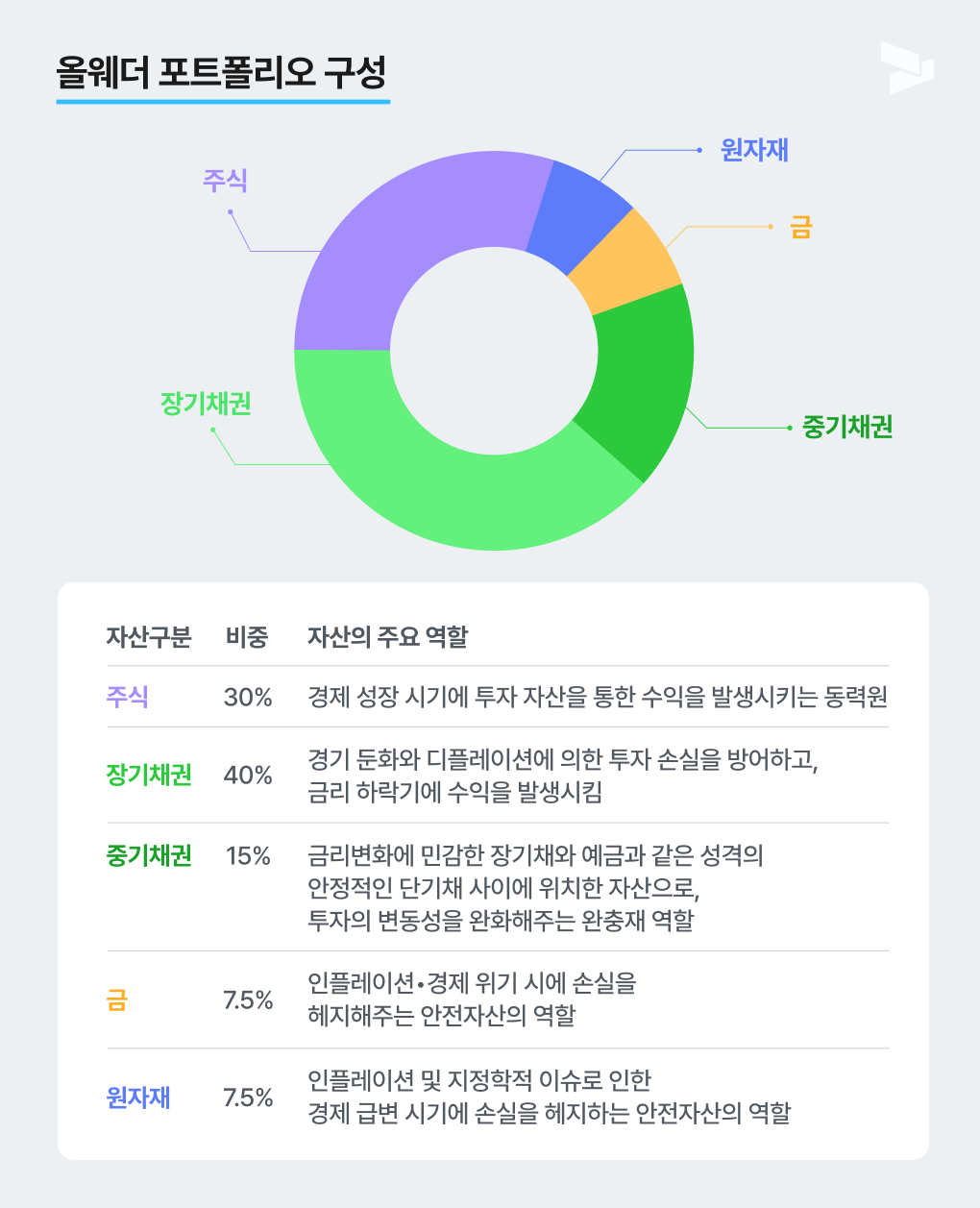Click the 자산구분 column header
The image size is (980, 1208).
149,636
